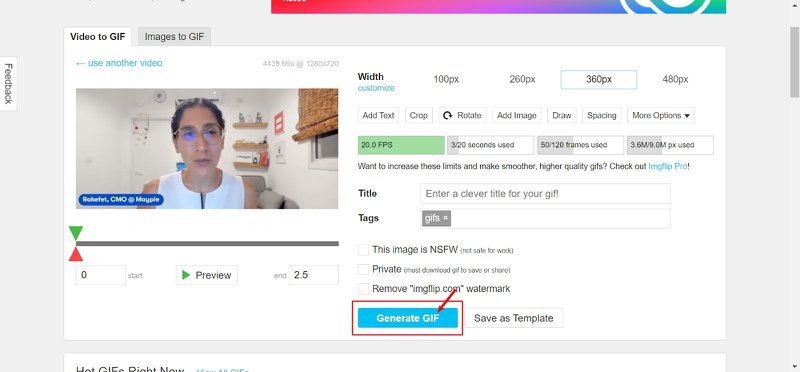Click the scrollbar down arrow
Screen dimensions: 800x372
click(794, 366)
